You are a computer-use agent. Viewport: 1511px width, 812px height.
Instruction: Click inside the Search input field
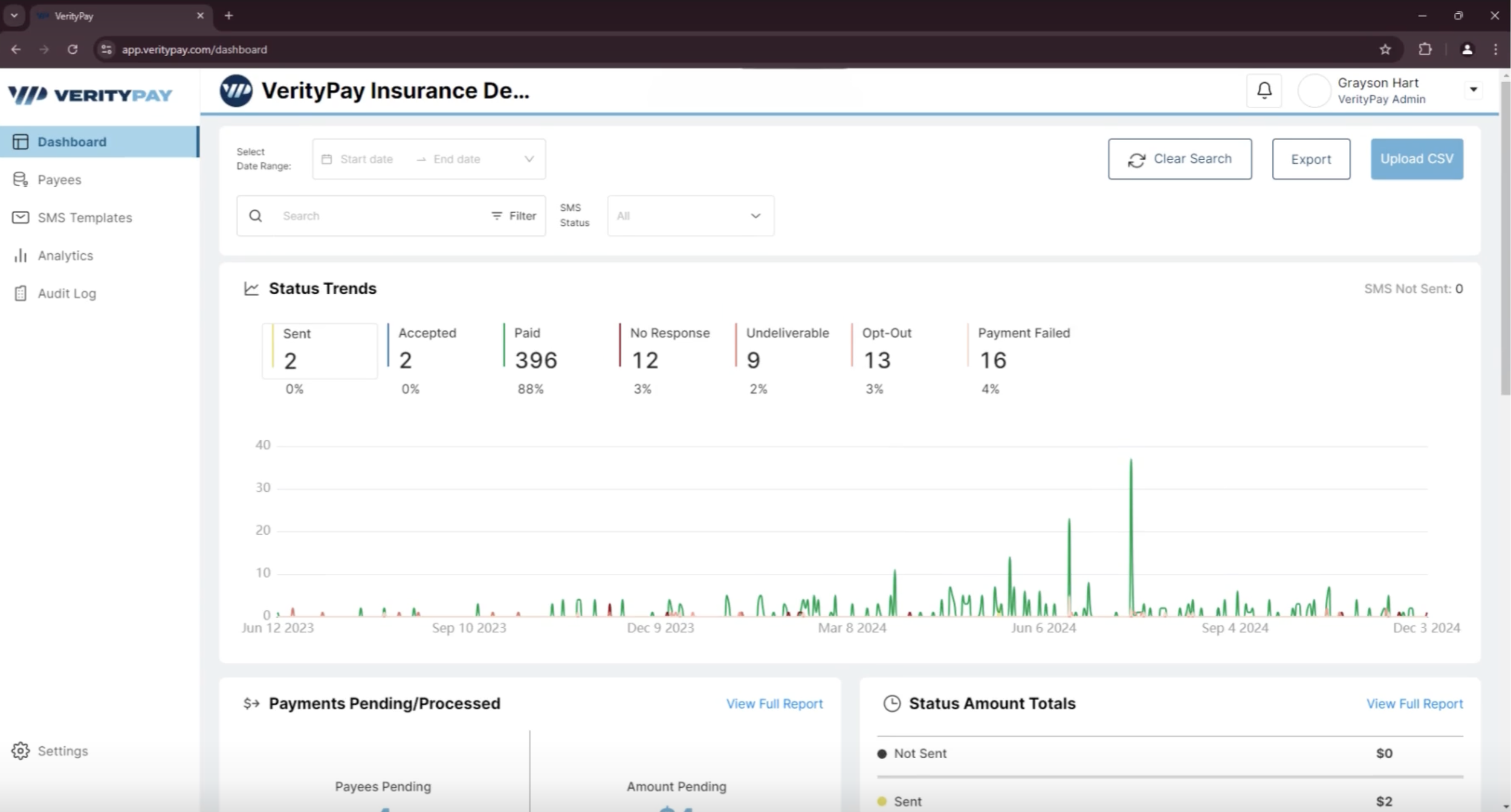pyautogui.click(x=381, y=216)
